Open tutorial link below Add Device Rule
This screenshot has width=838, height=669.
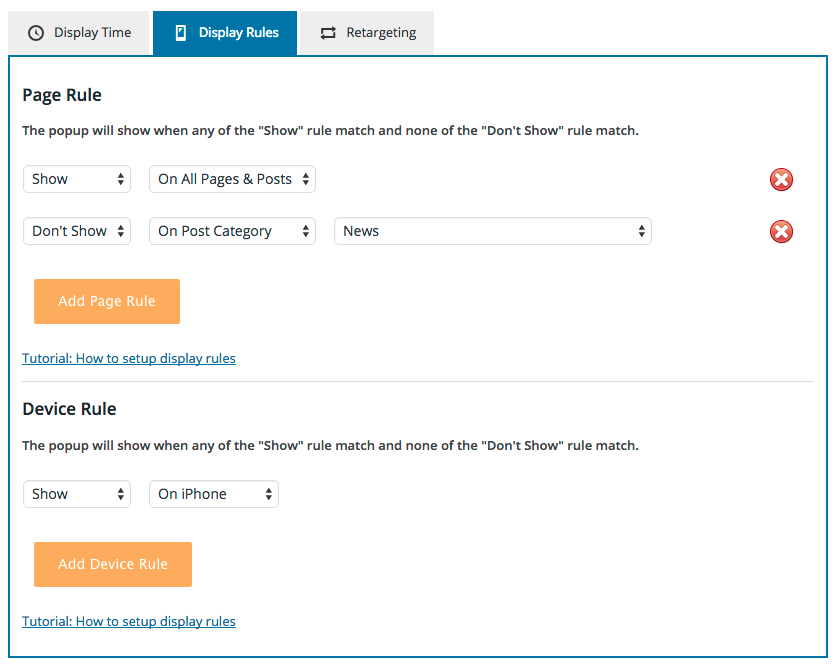tap(129, 621)
